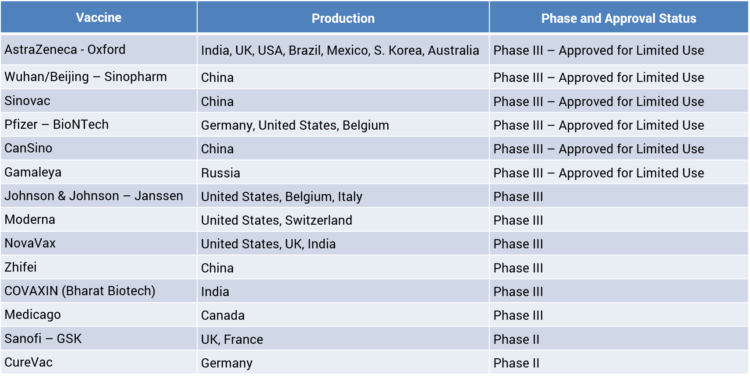Click the Wuhan/Beijing – Sinopharm cell
The image size is (750, 378).
pyautogui.click(x=99, y=77)
